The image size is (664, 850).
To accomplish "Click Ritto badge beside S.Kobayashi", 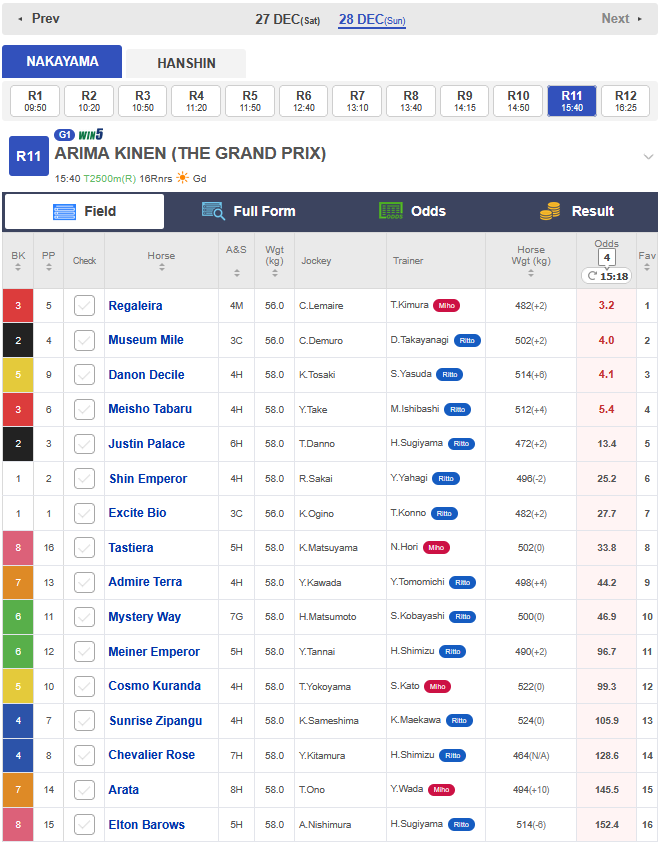I will click(x=463, y=616).
